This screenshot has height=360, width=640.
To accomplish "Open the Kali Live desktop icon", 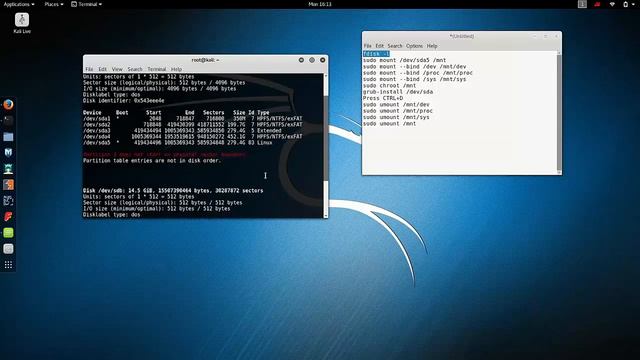I will [x=22, y=23].
